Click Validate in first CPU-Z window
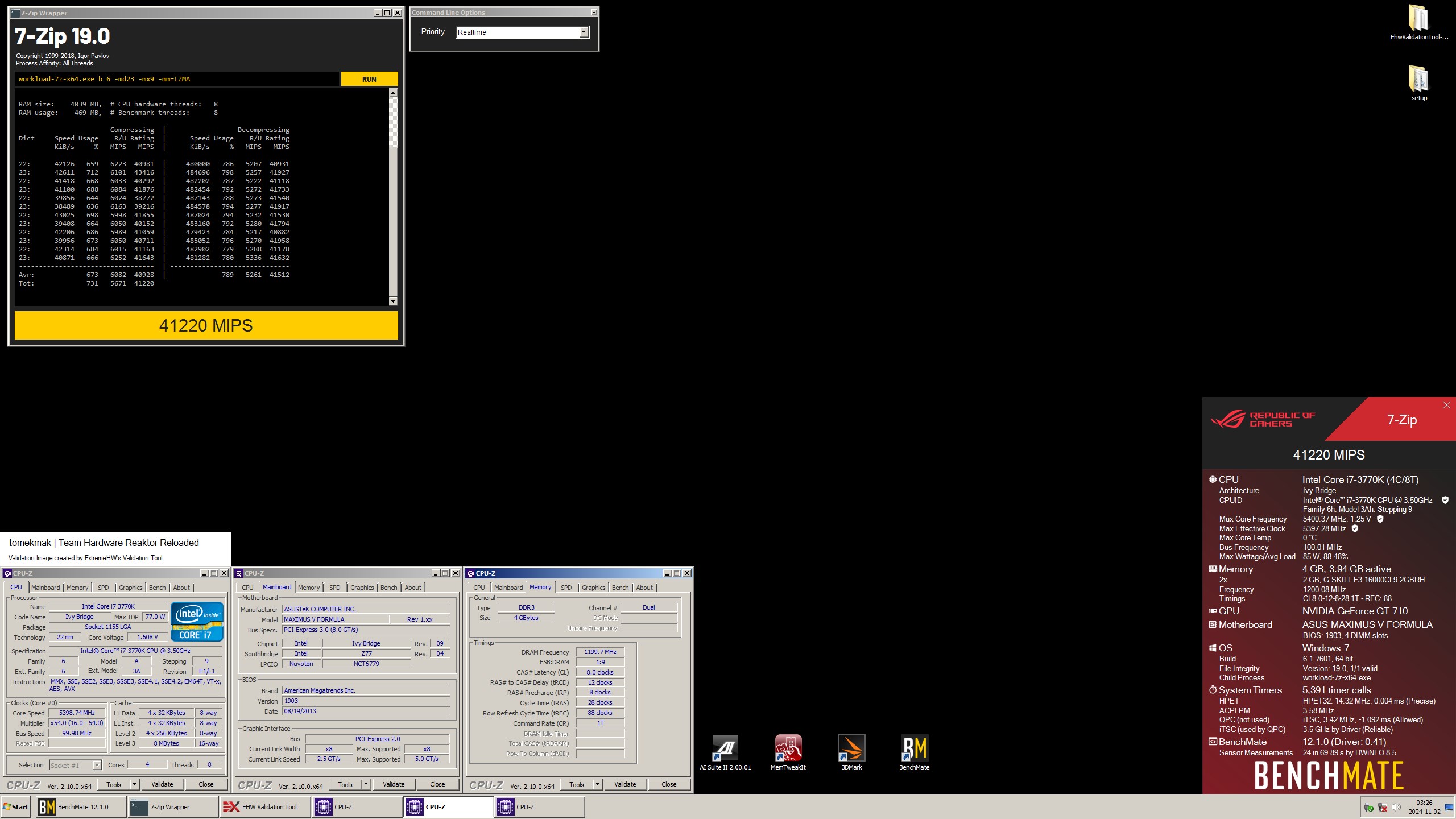 [x=162, y=784]
